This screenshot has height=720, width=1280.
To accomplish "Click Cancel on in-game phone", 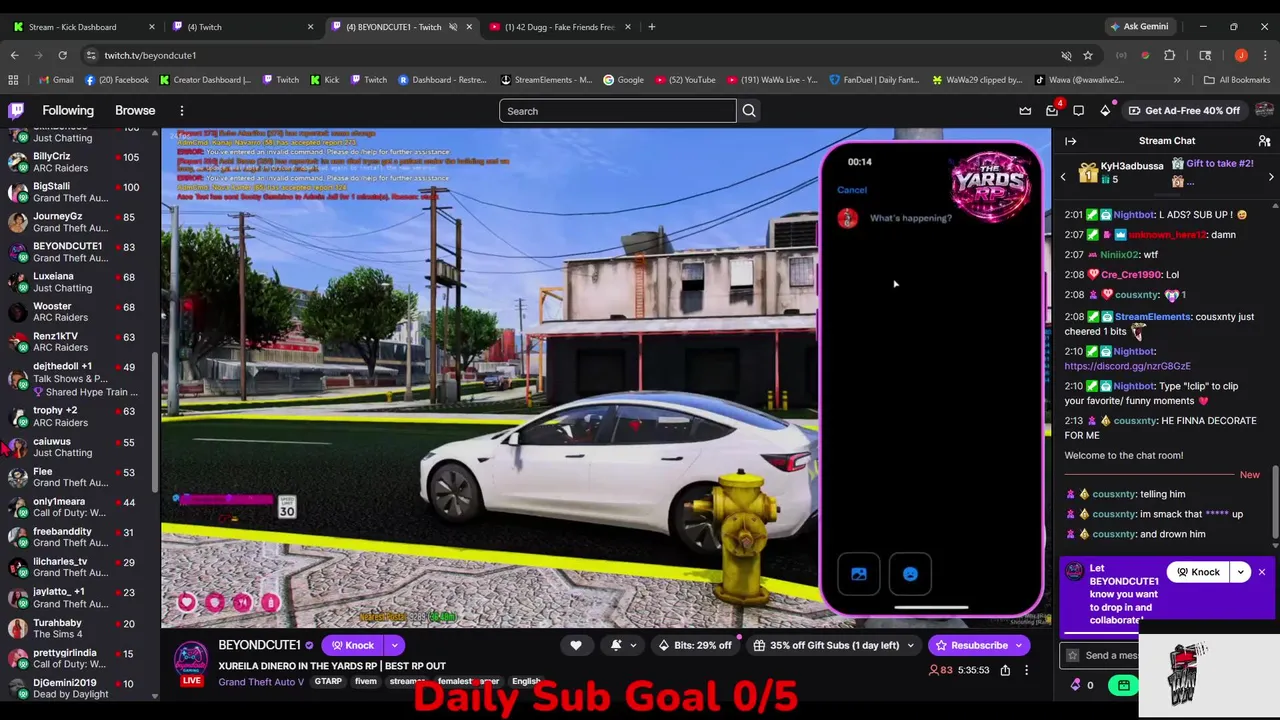I will (852, 190).
